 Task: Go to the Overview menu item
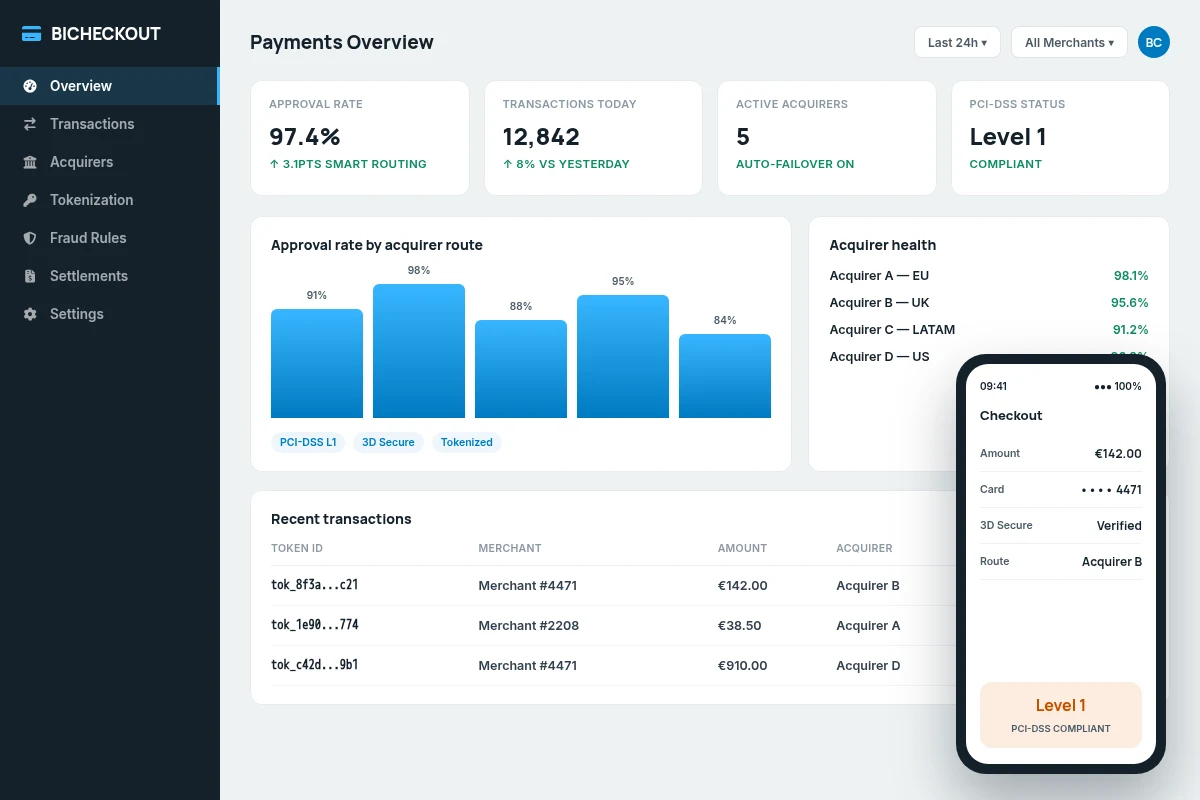110,86
